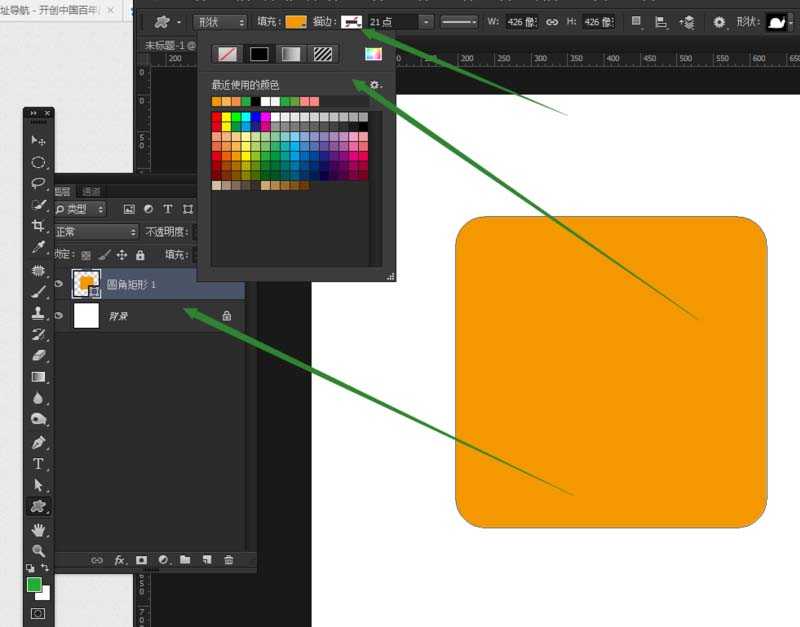
Task: Select the Lasso tool
Action: pyautogui.click(x=38, y=183)
